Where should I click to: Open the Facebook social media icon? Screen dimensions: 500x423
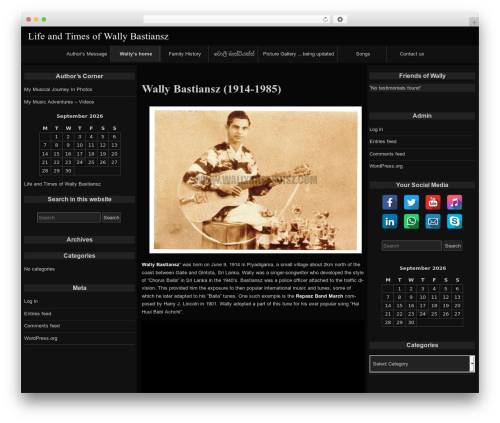click(390, 202)
